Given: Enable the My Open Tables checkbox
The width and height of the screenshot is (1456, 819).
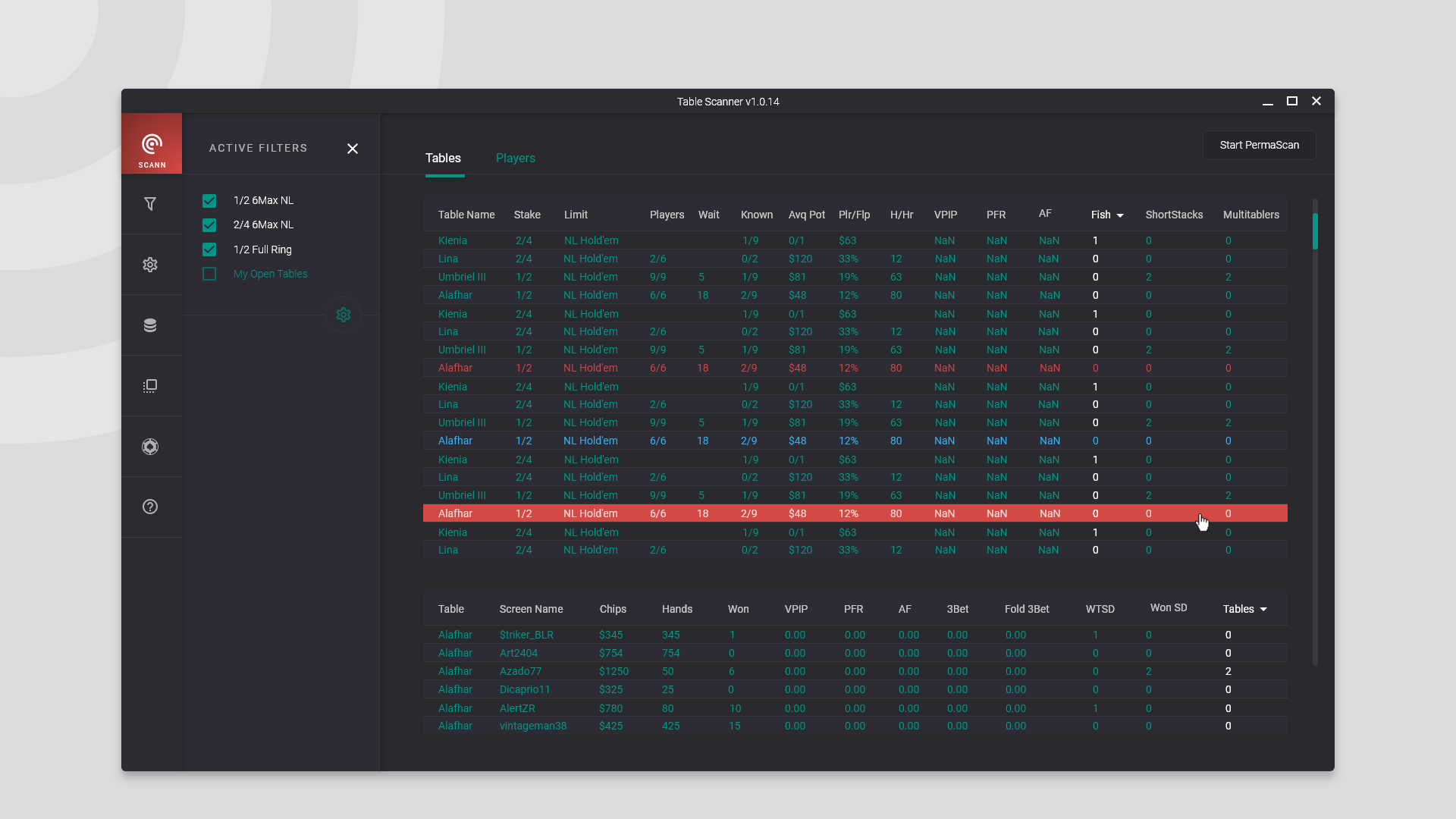Looking at the screenshot, I should tap(209, 274).
